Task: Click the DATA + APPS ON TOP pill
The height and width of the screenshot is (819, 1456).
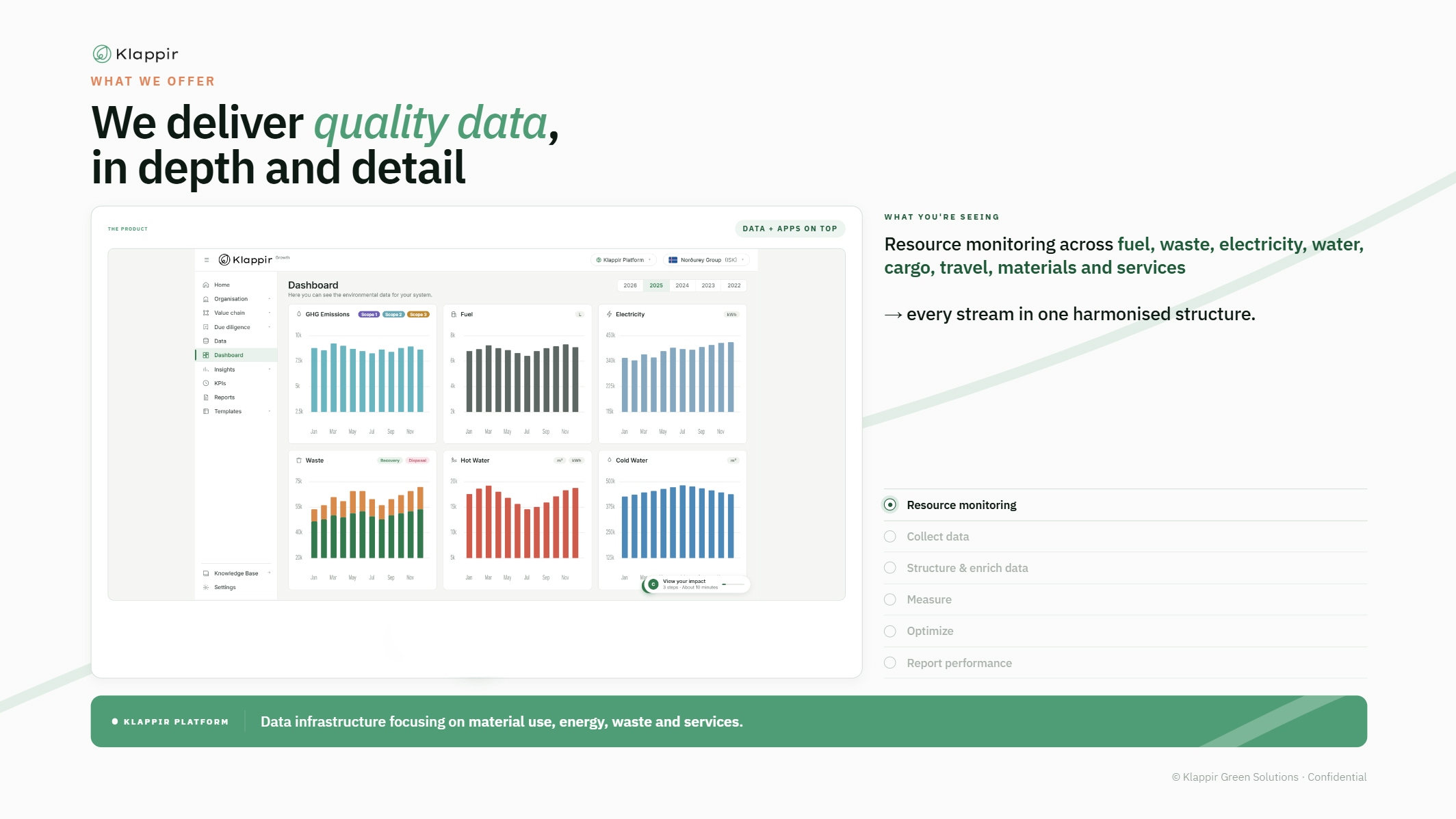Action: tap(790, 229)
